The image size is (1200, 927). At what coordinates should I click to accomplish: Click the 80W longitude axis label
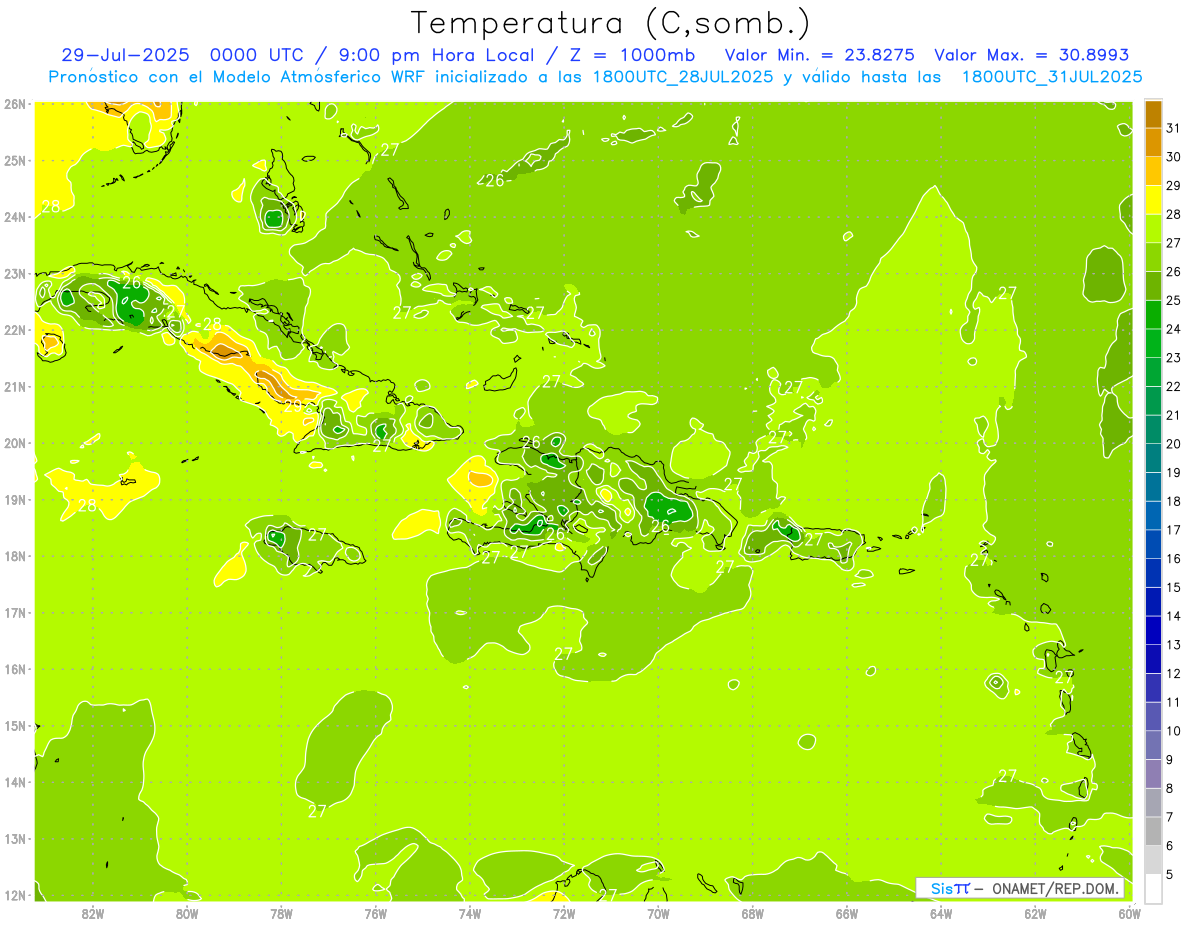click(187, 913)
